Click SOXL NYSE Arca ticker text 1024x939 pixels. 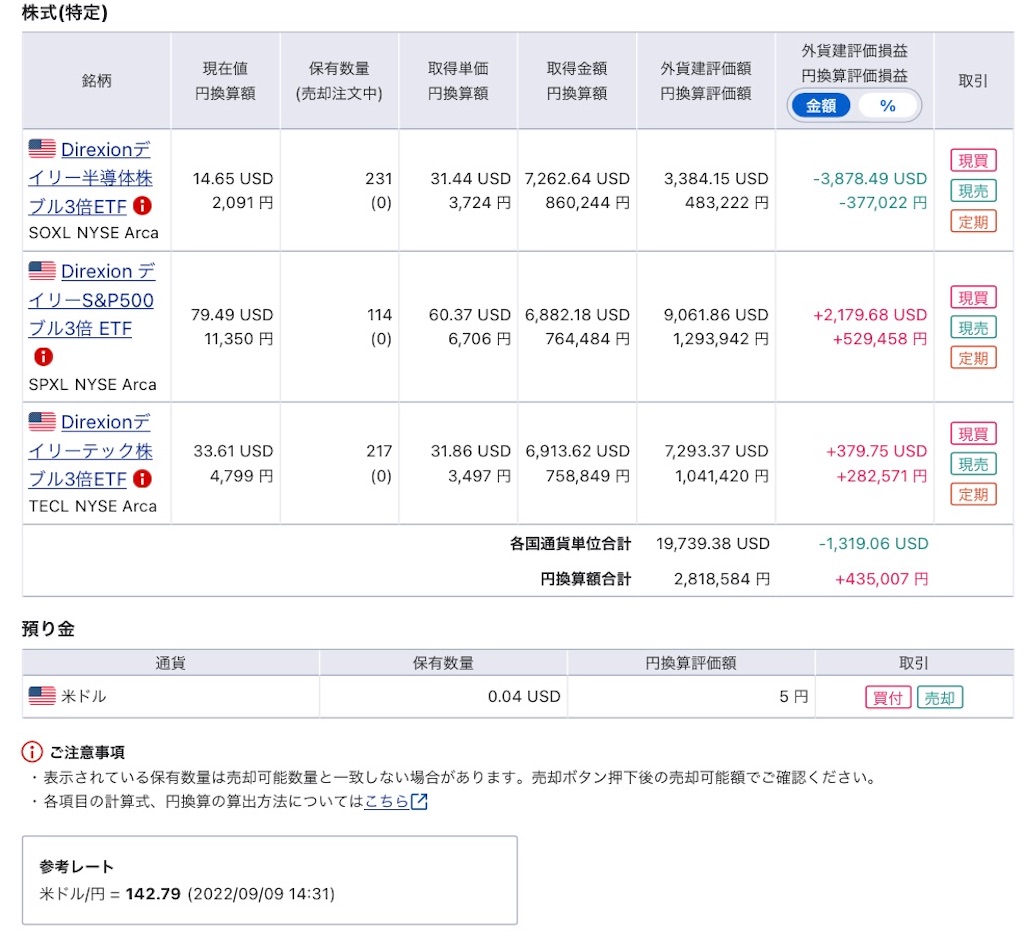[x=93, y=232]
